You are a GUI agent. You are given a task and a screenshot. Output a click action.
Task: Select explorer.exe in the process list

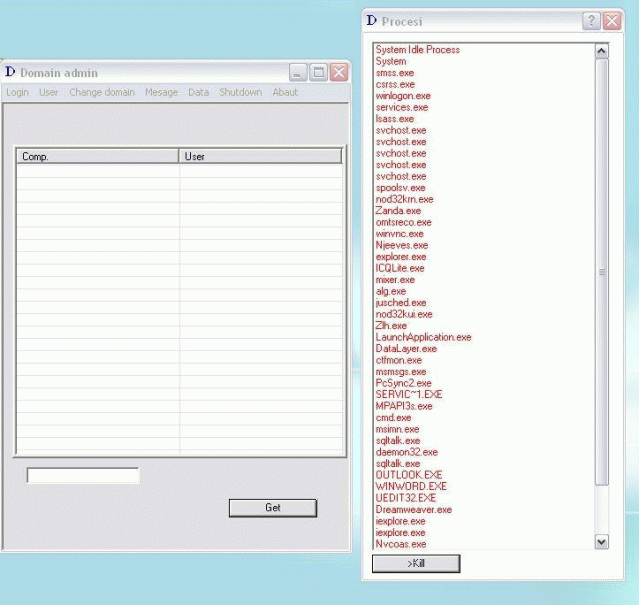click(x=401, y=257)
